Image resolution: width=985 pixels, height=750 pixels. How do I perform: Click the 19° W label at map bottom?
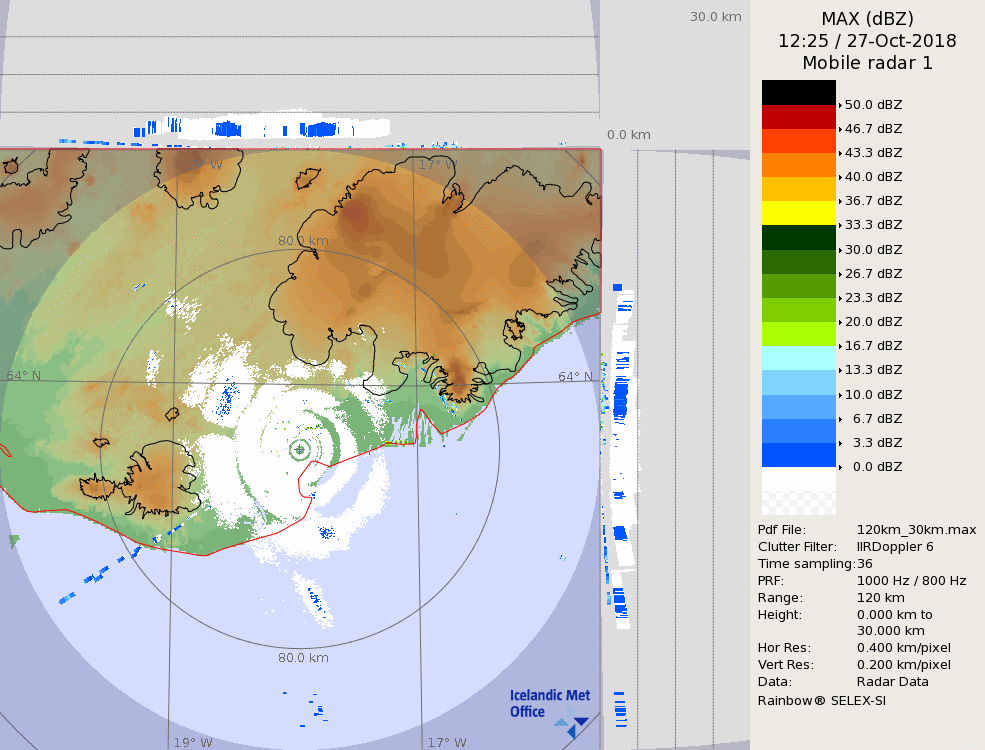193,742
